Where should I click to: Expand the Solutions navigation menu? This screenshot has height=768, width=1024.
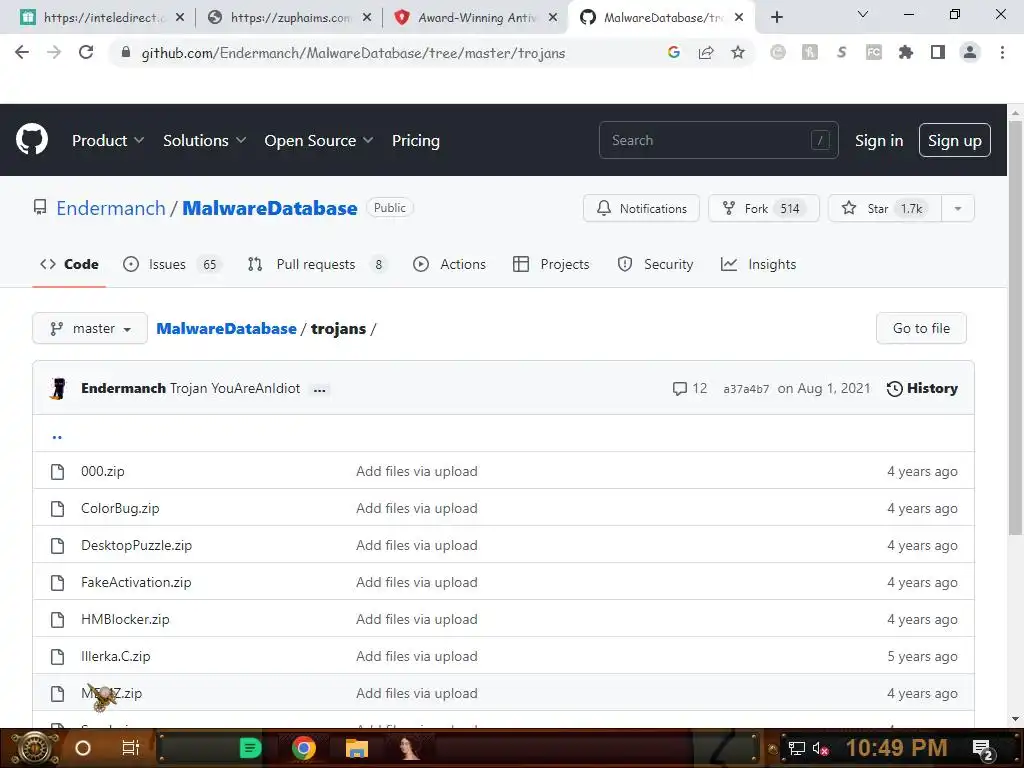tap(204, 140)
